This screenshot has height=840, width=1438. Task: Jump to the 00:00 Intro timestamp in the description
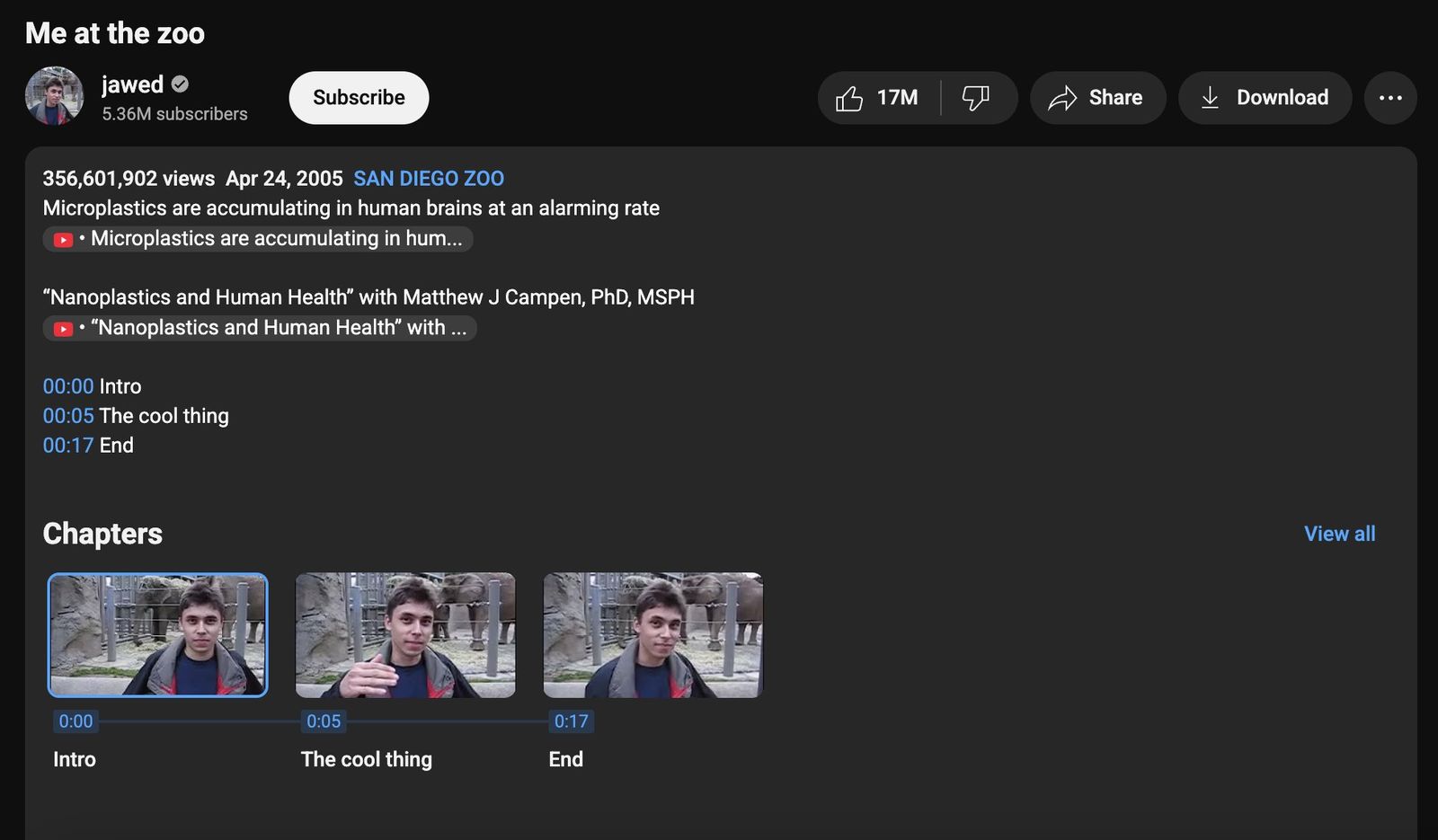coord(68,386)
